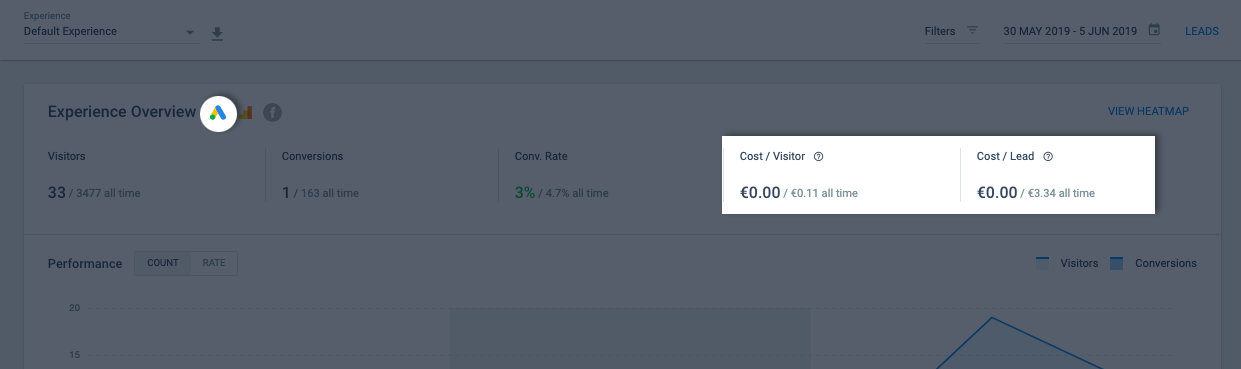Open the 30 May – 5 Jun 2019 date range

[1070, 32]
